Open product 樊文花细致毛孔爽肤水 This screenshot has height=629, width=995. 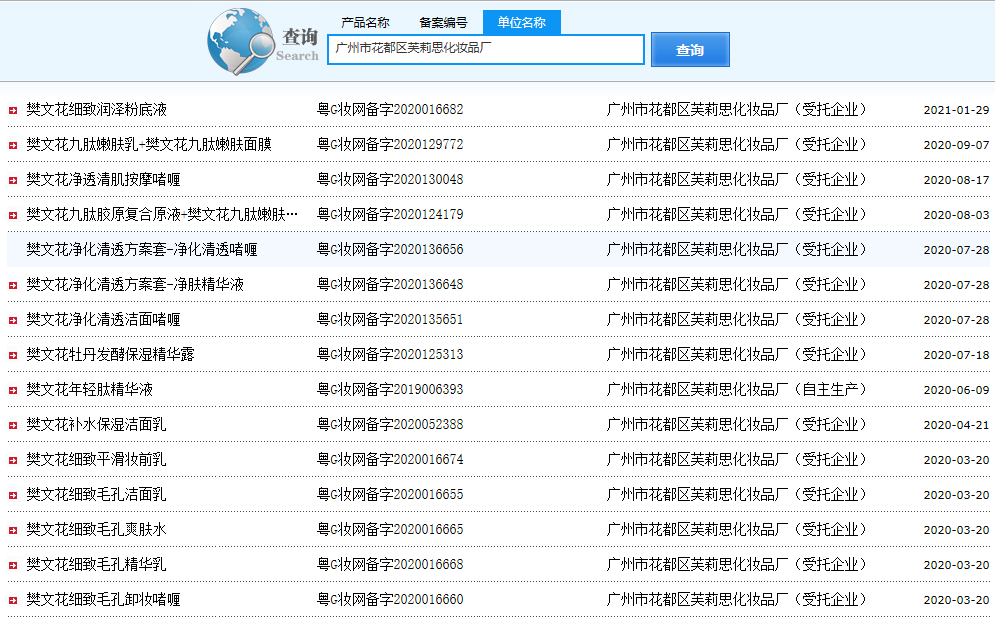point(96,529)
